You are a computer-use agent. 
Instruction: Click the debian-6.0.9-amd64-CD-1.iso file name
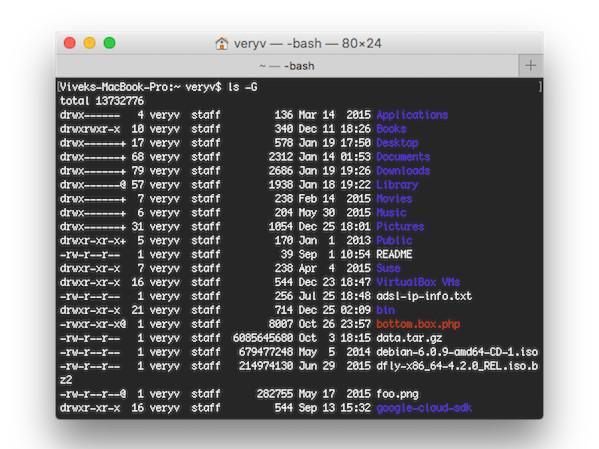[457, 352]
